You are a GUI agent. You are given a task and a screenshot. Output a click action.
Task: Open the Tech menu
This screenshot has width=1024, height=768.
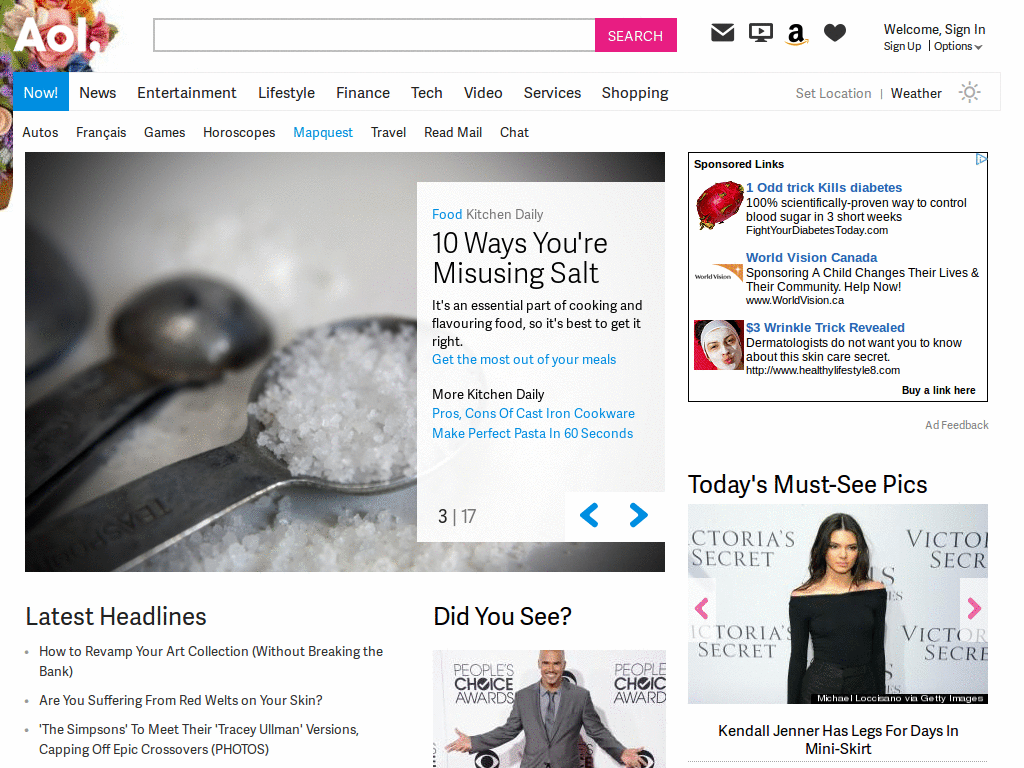coord(426,93)
